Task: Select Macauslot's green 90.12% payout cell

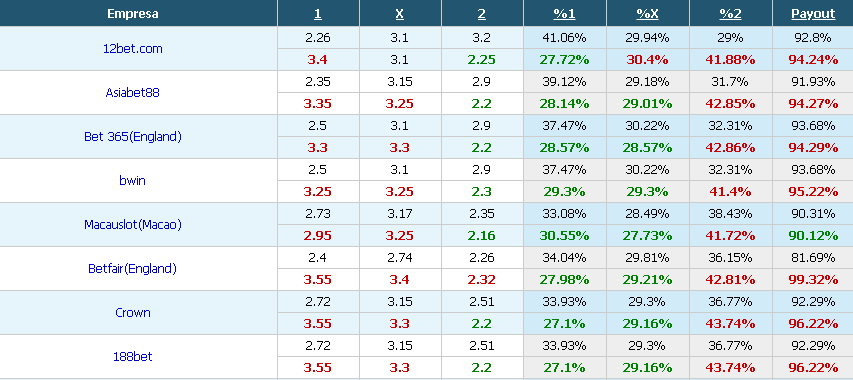Action: [x=813, y=235]
